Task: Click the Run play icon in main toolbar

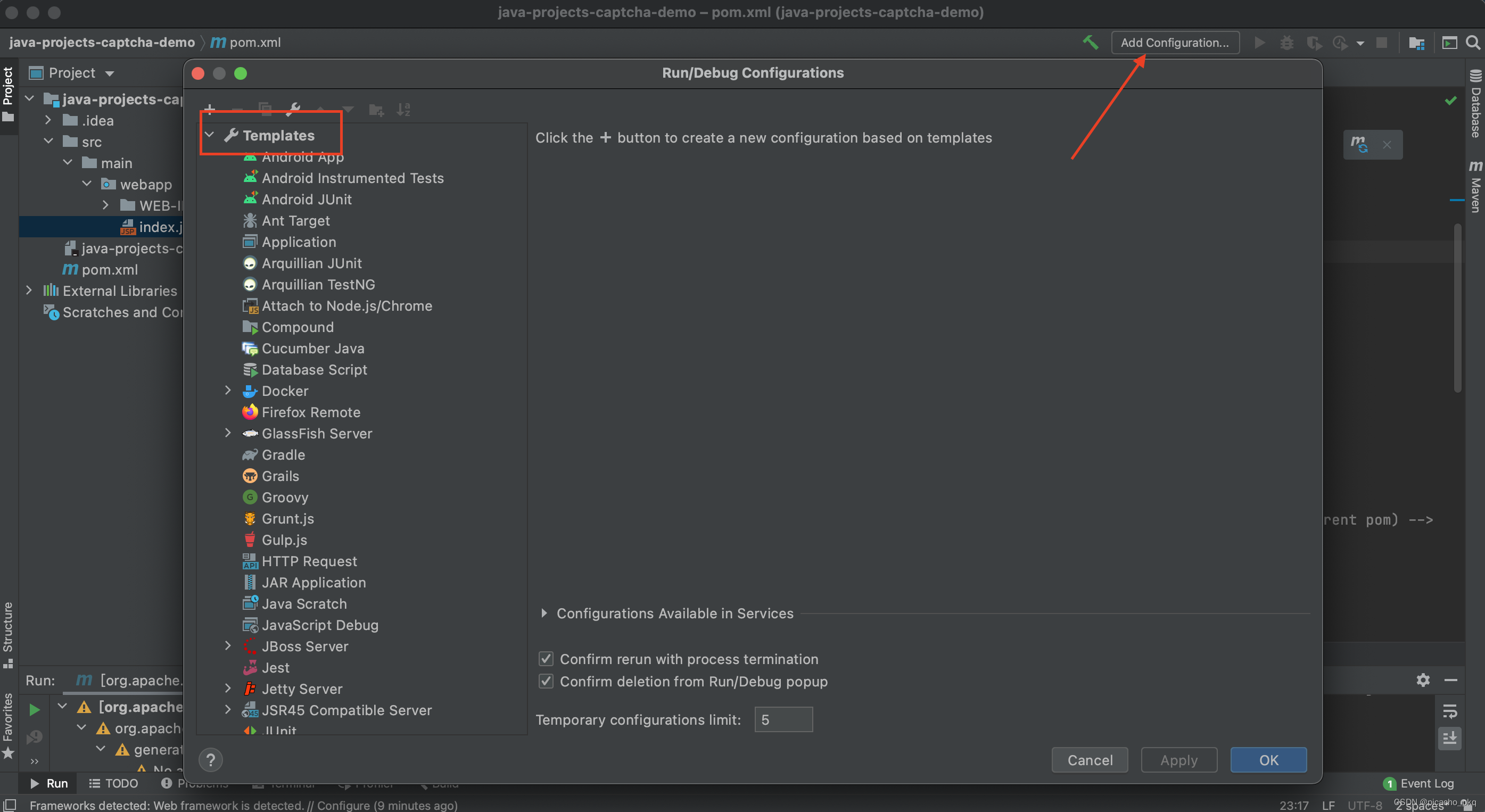Action: pyautogui.click(x=1260, y=43)
